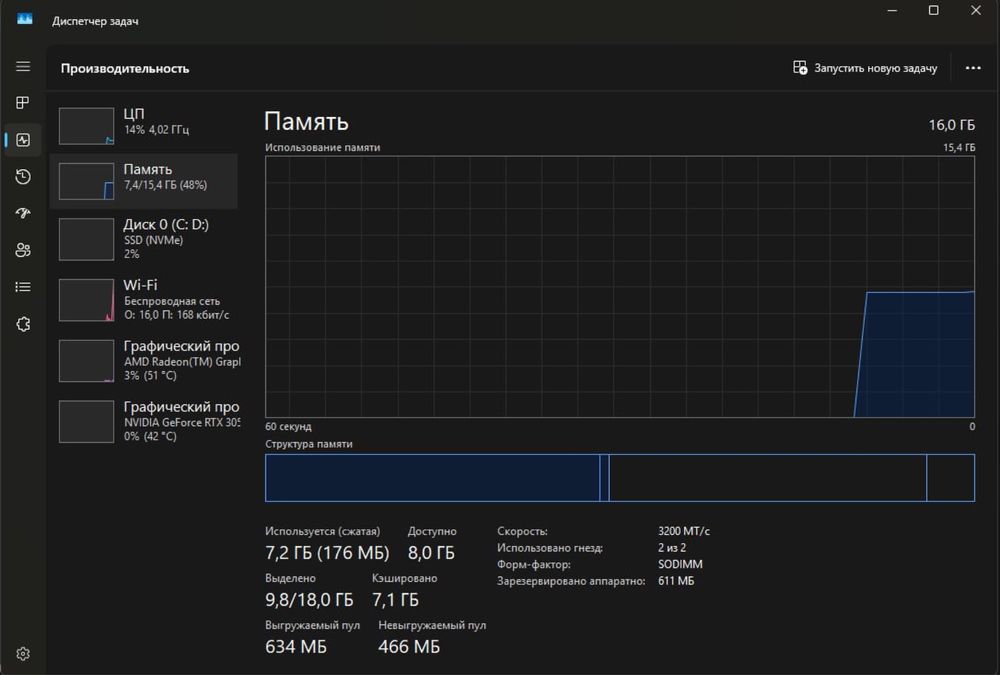Click 'Запустить новую задачу' button
1000x675 pixels.
pyautogui.click(x=865, y=68)
